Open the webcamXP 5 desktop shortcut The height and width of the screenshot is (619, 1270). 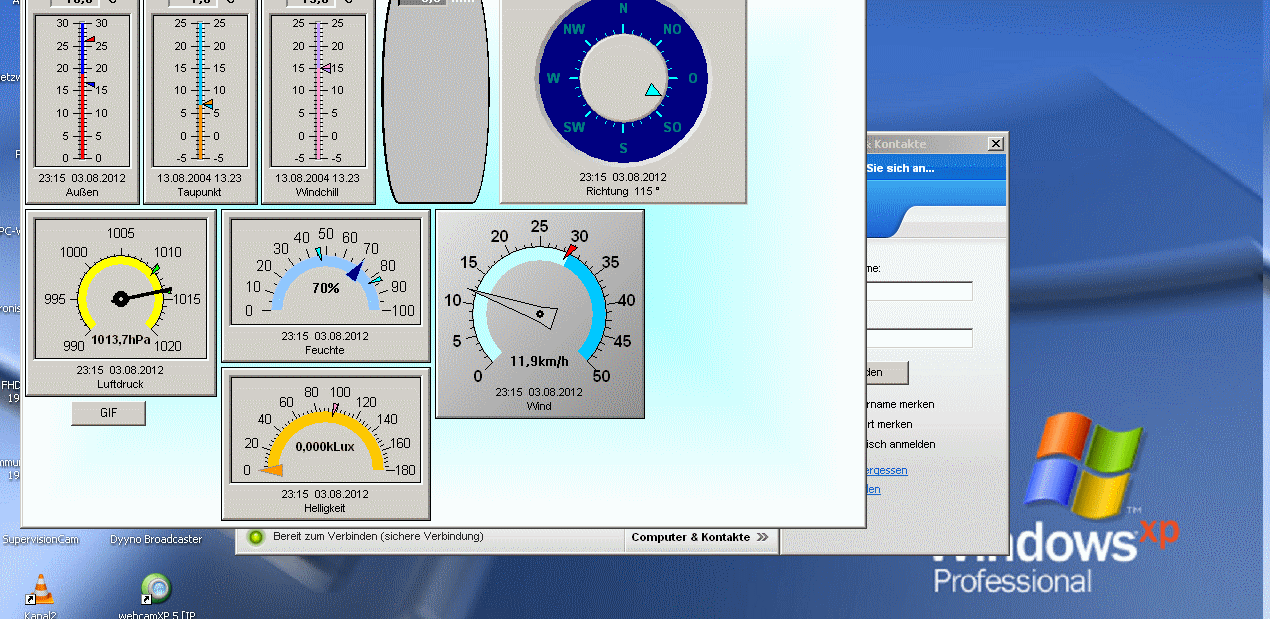click(x=156, y=590)
